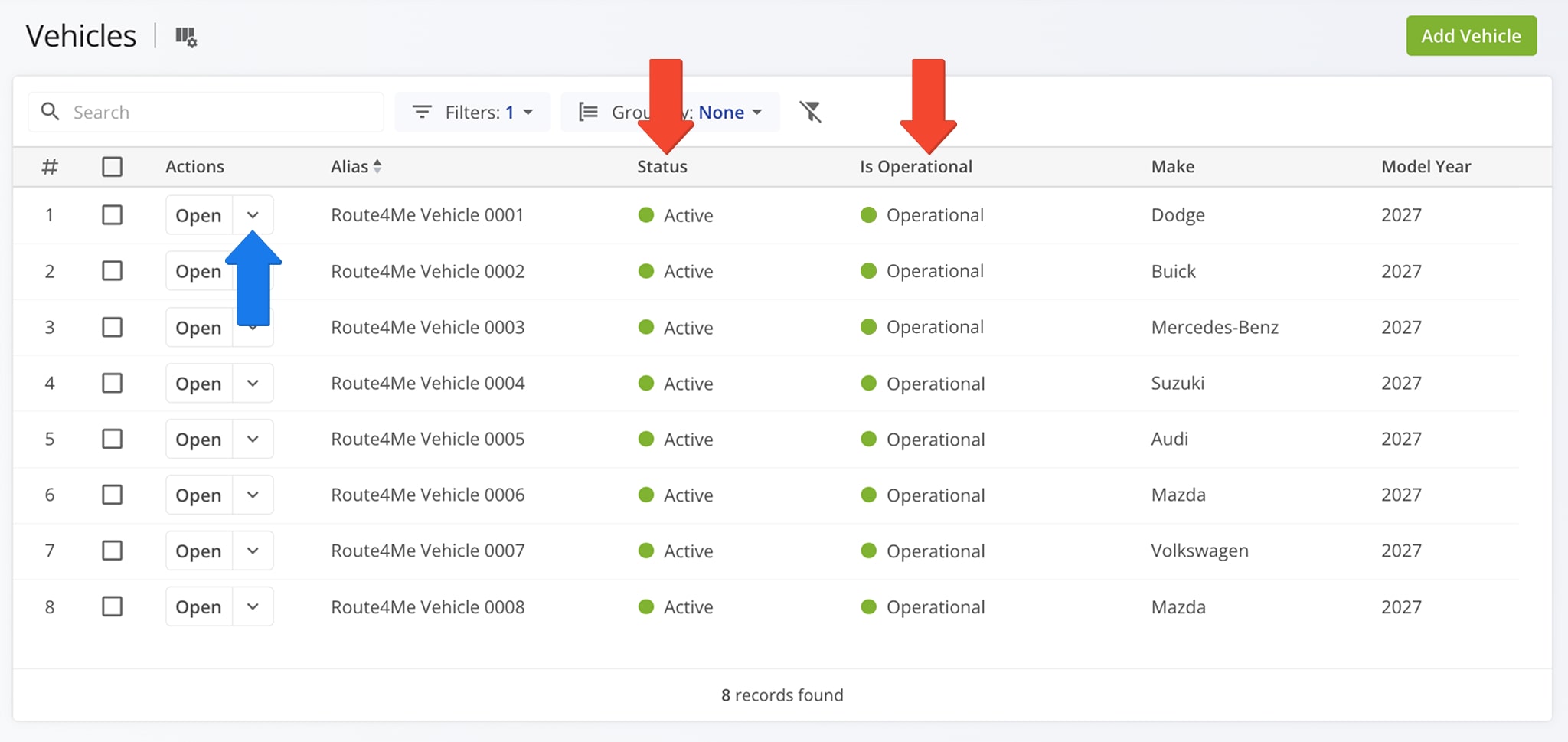Click alias Route4Me Vehicle 0007
This screenshot has width=1568, height=742.
[428, 551]
